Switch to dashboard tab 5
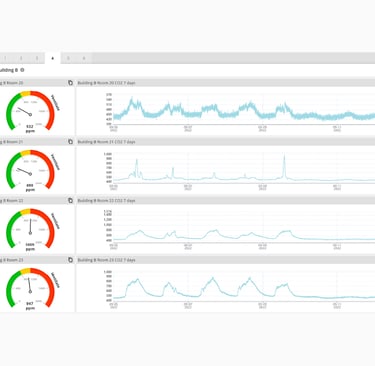The image size is (375, 366). coord(68,58)
